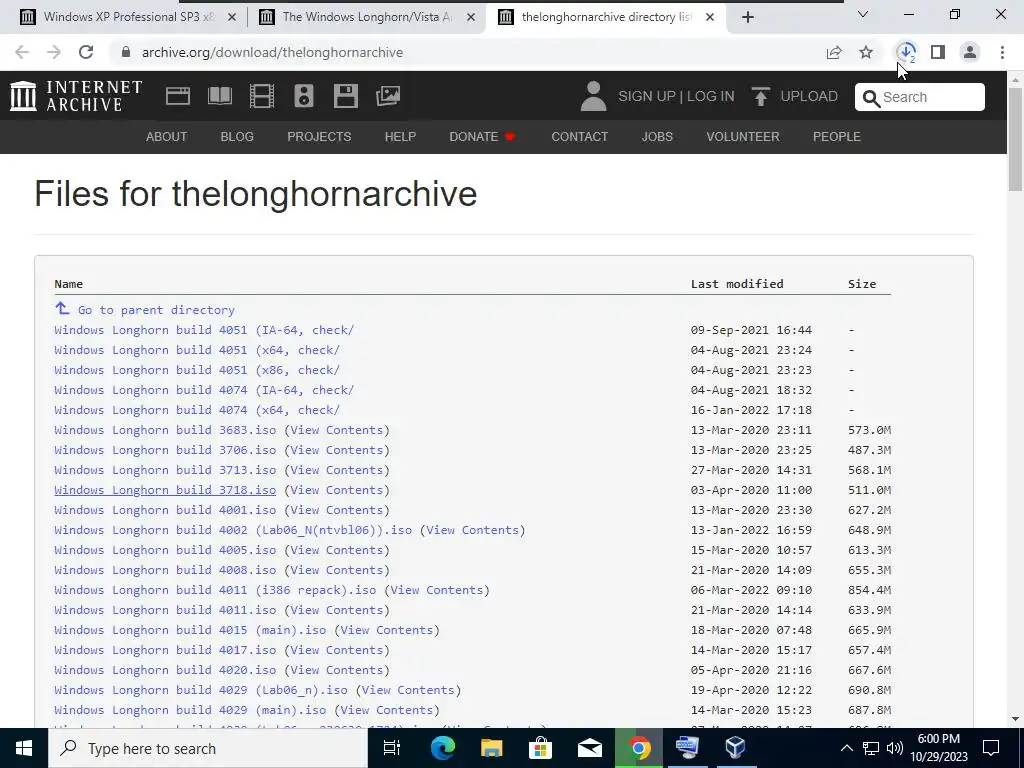The width and height of the screenshot is (1024, 768).
Task: Click the Internet Archive logo
Action: point(76,96)
